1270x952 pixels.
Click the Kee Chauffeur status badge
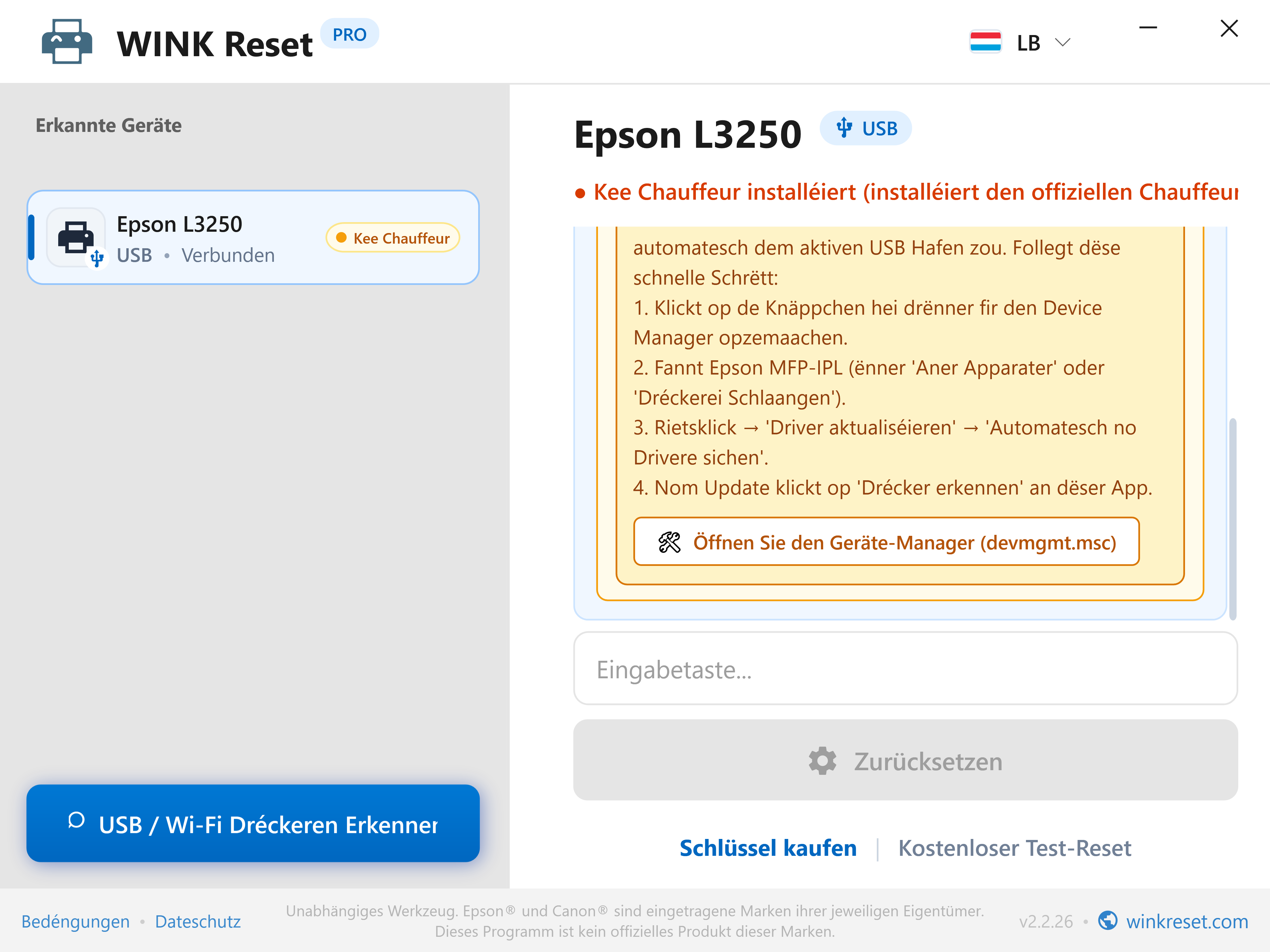[393, 238]
